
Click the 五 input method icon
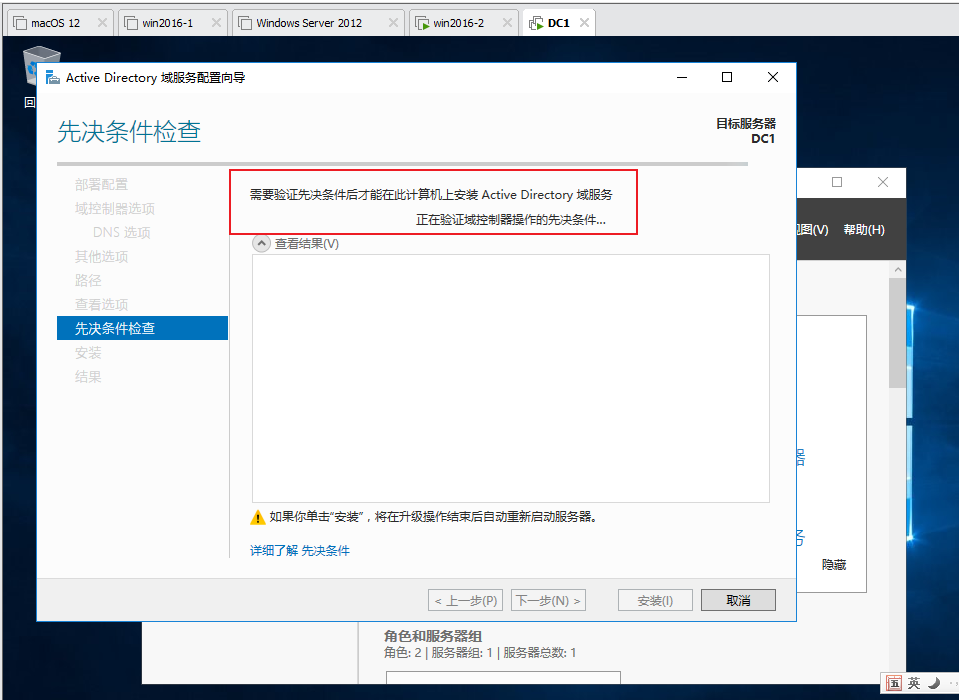894,683
